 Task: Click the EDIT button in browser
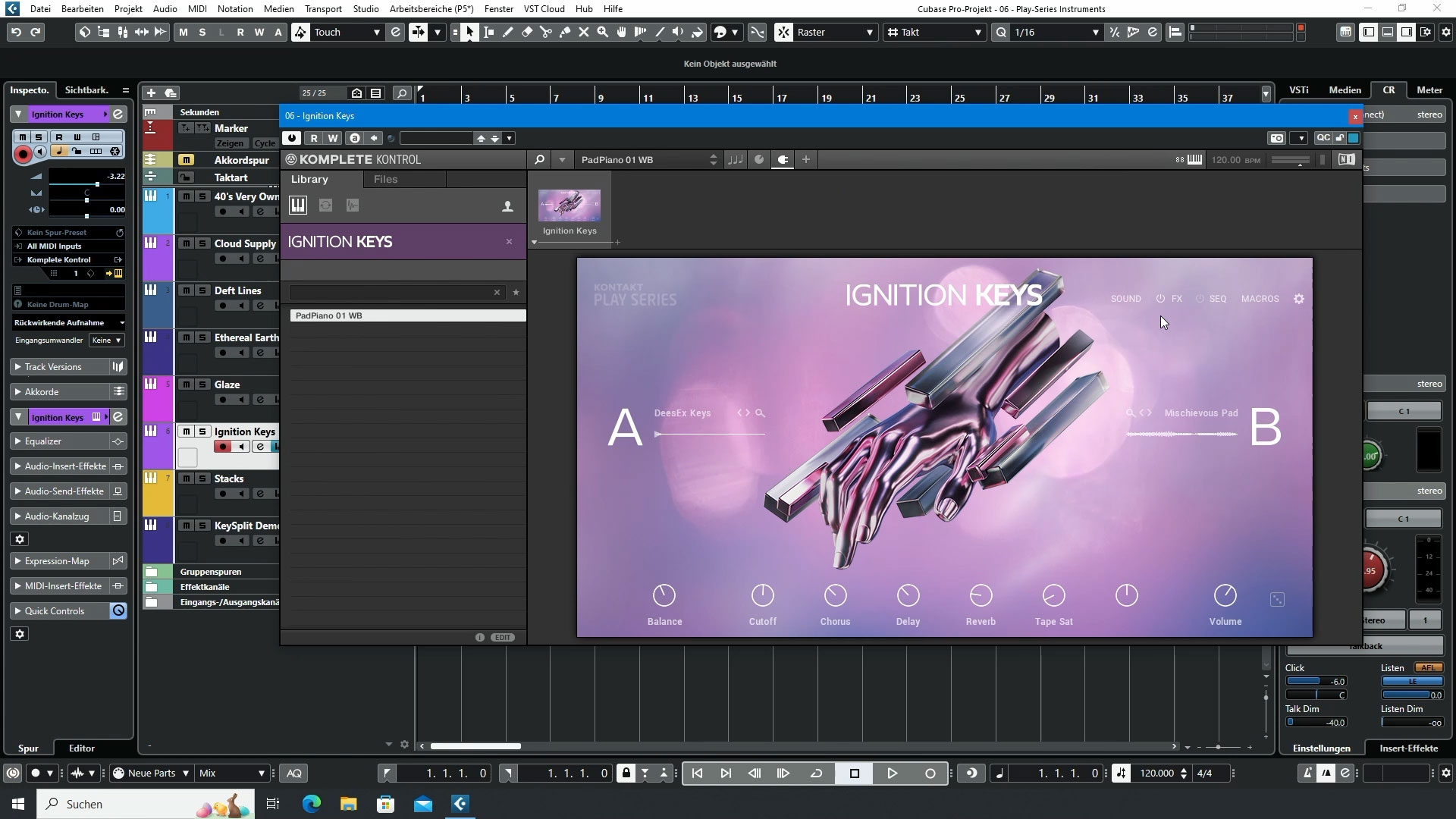[503, 638]
